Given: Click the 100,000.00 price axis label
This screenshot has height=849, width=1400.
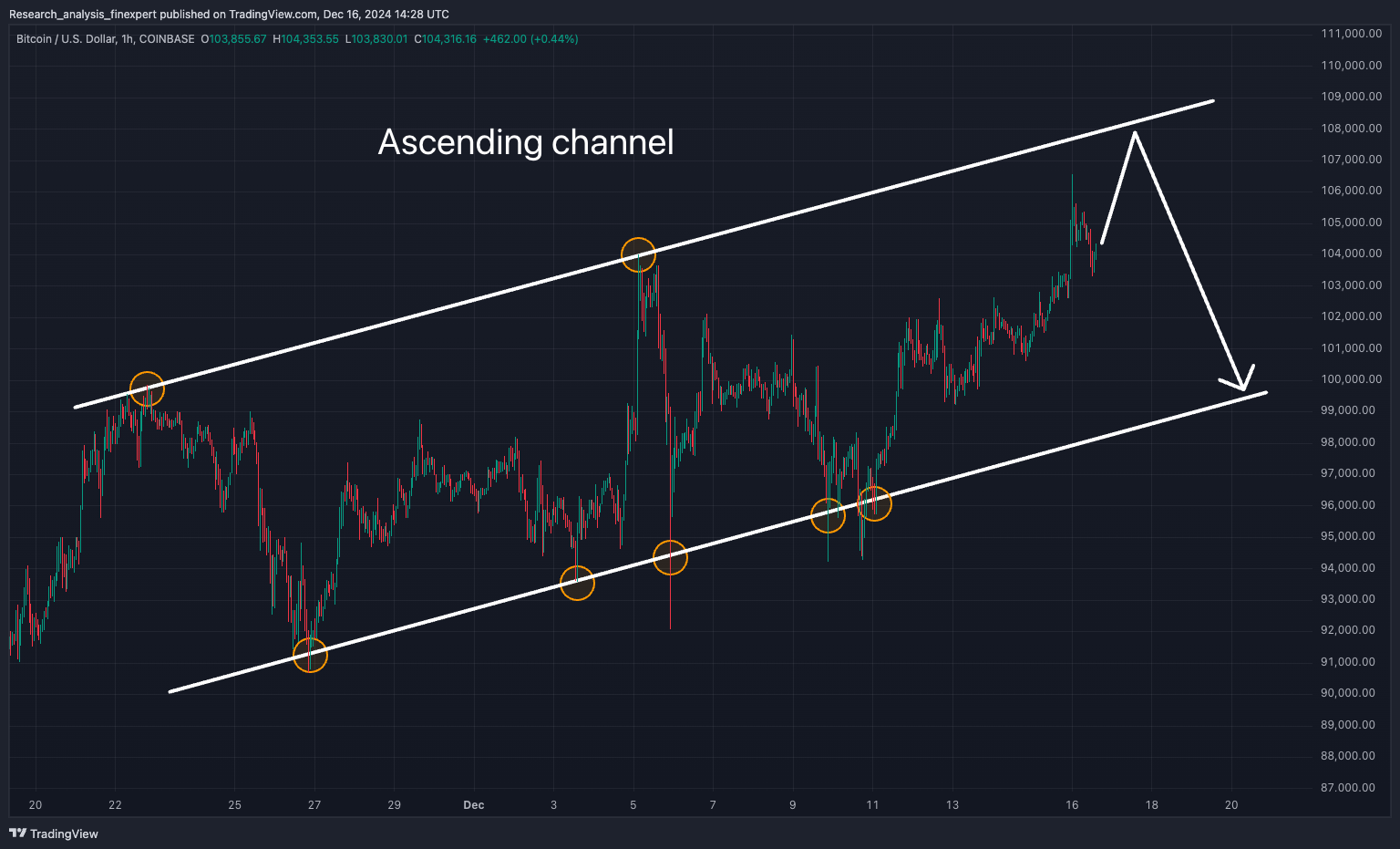Looking at the screenshot, I should tap(1352, 379).
